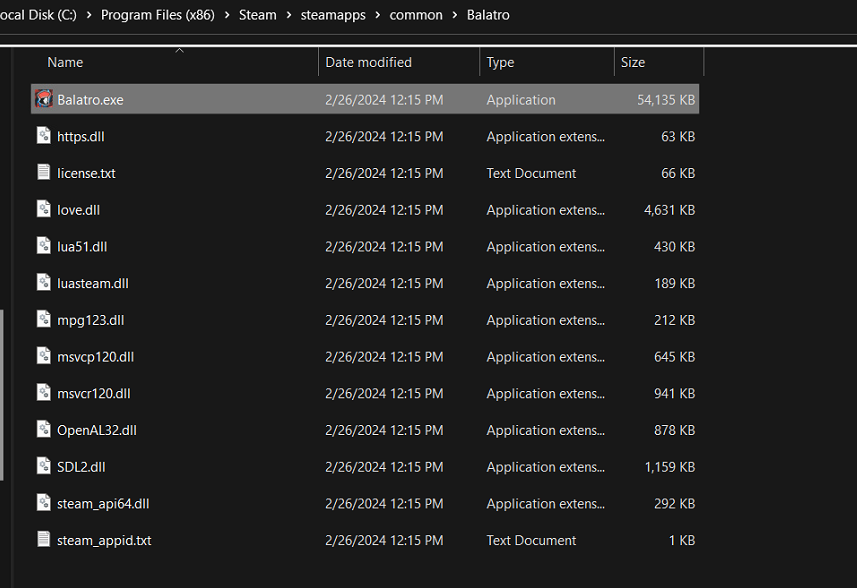
Task: Go to the steamapps folder breadcrumb
Action: click(333, 15)
